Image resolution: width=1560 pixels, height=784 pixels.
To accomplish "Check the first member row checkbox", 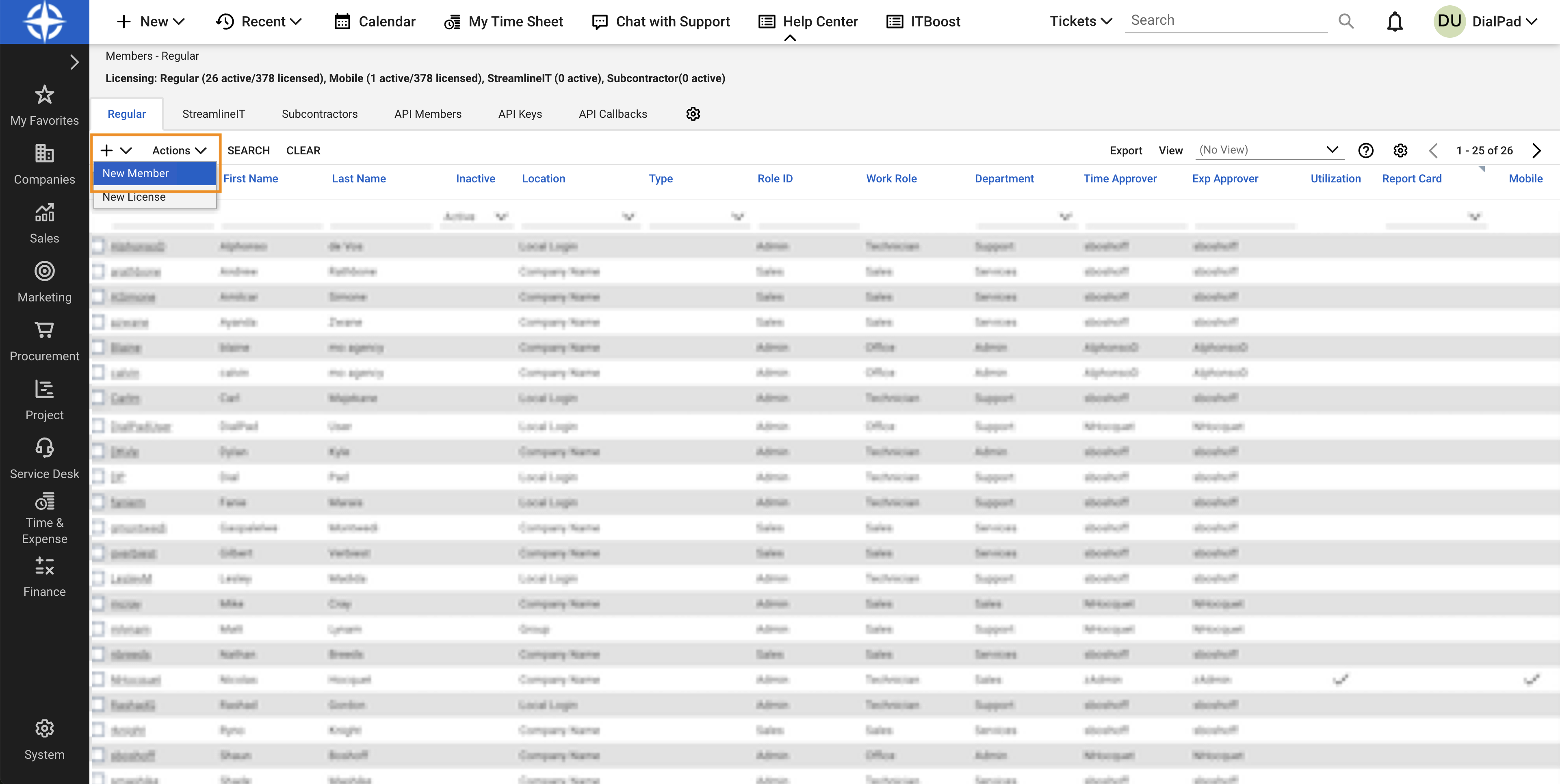I will [99, 246].
